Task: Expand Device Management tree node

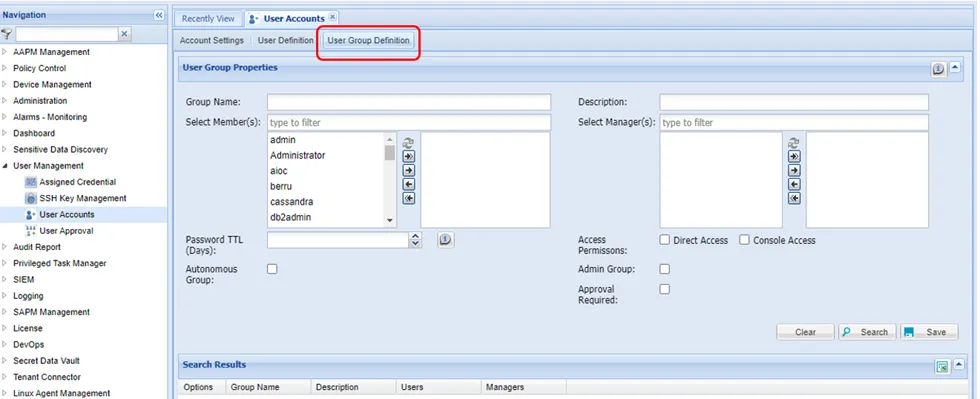Action: pos(5,84)
